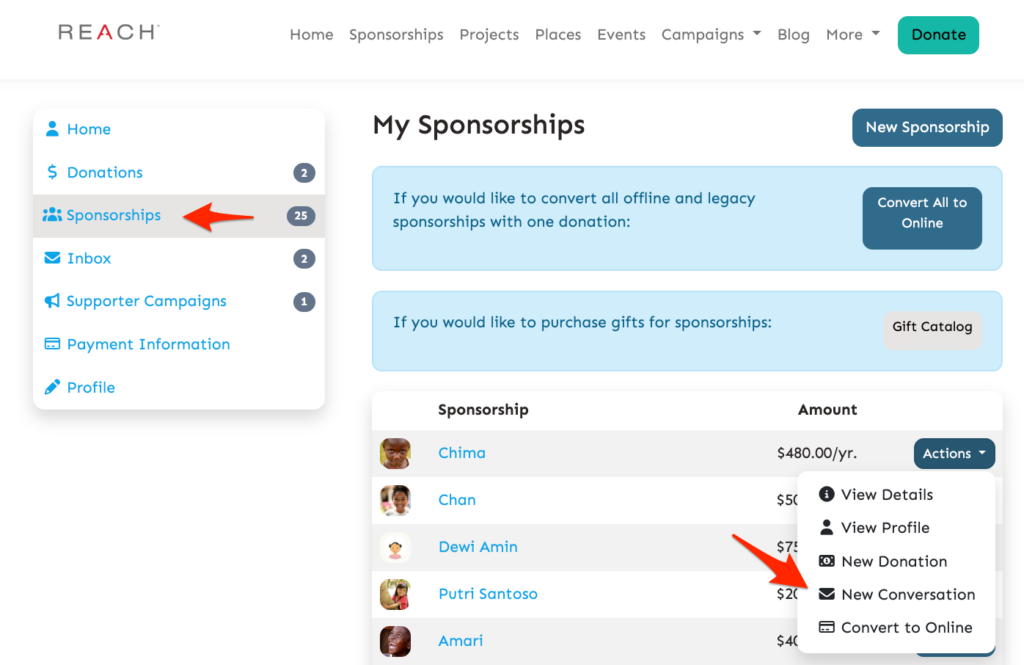Viewport: 1024px width, 665px height.
Task: Open Putri Santoso sponsorship link
Action: 488,594
